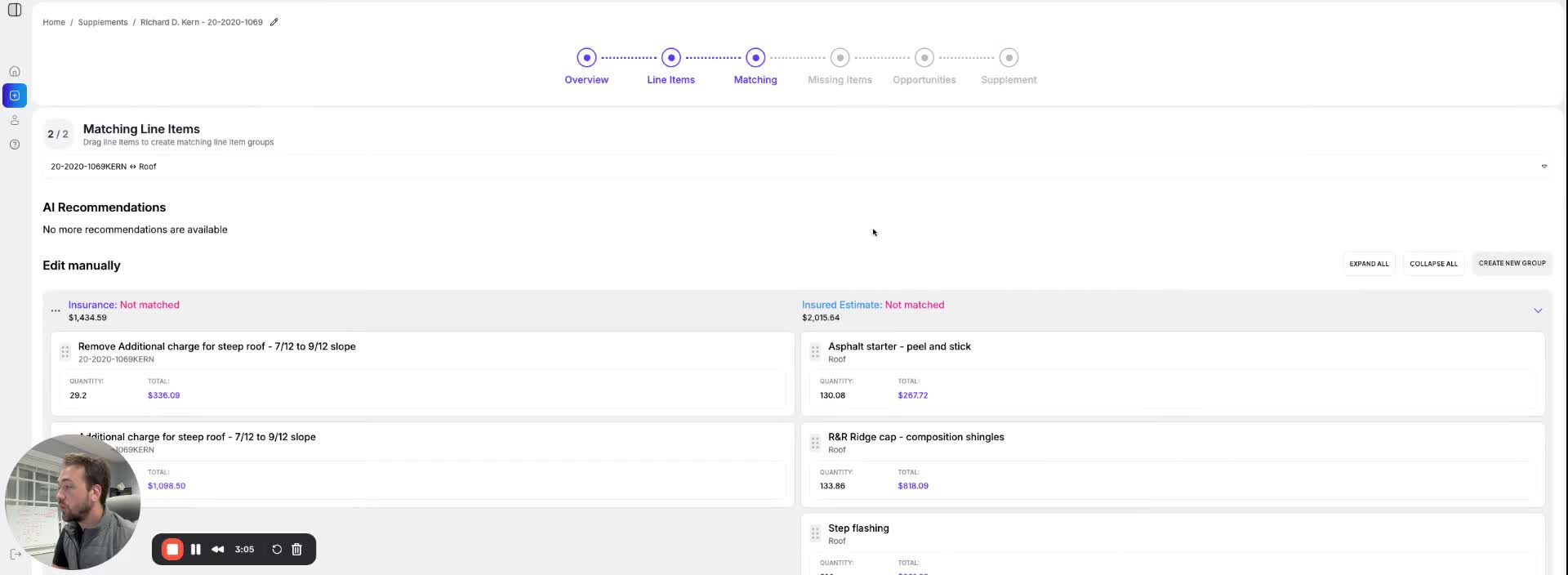Pause the screen recording
This screenshot has height=575, width=1568.
(x=196, y=549)
